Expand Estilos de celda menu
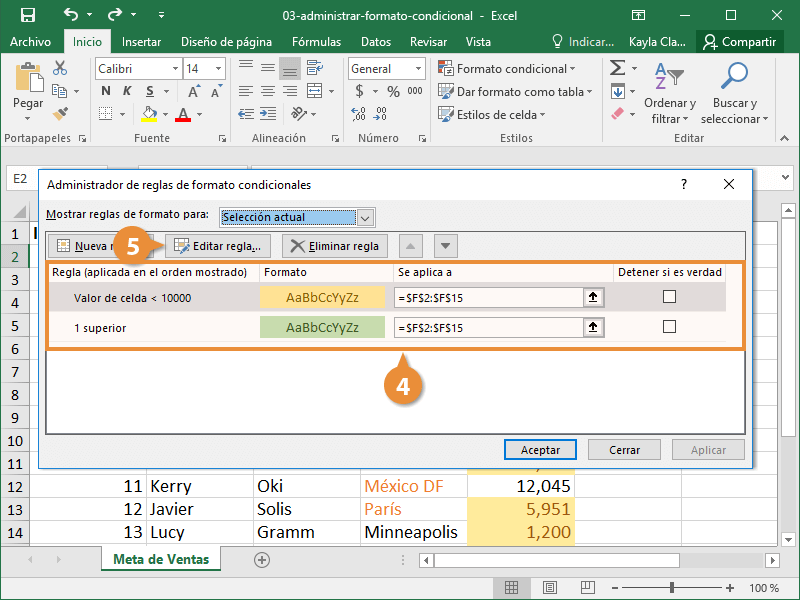Screen dimensions: 800x600 492,114
